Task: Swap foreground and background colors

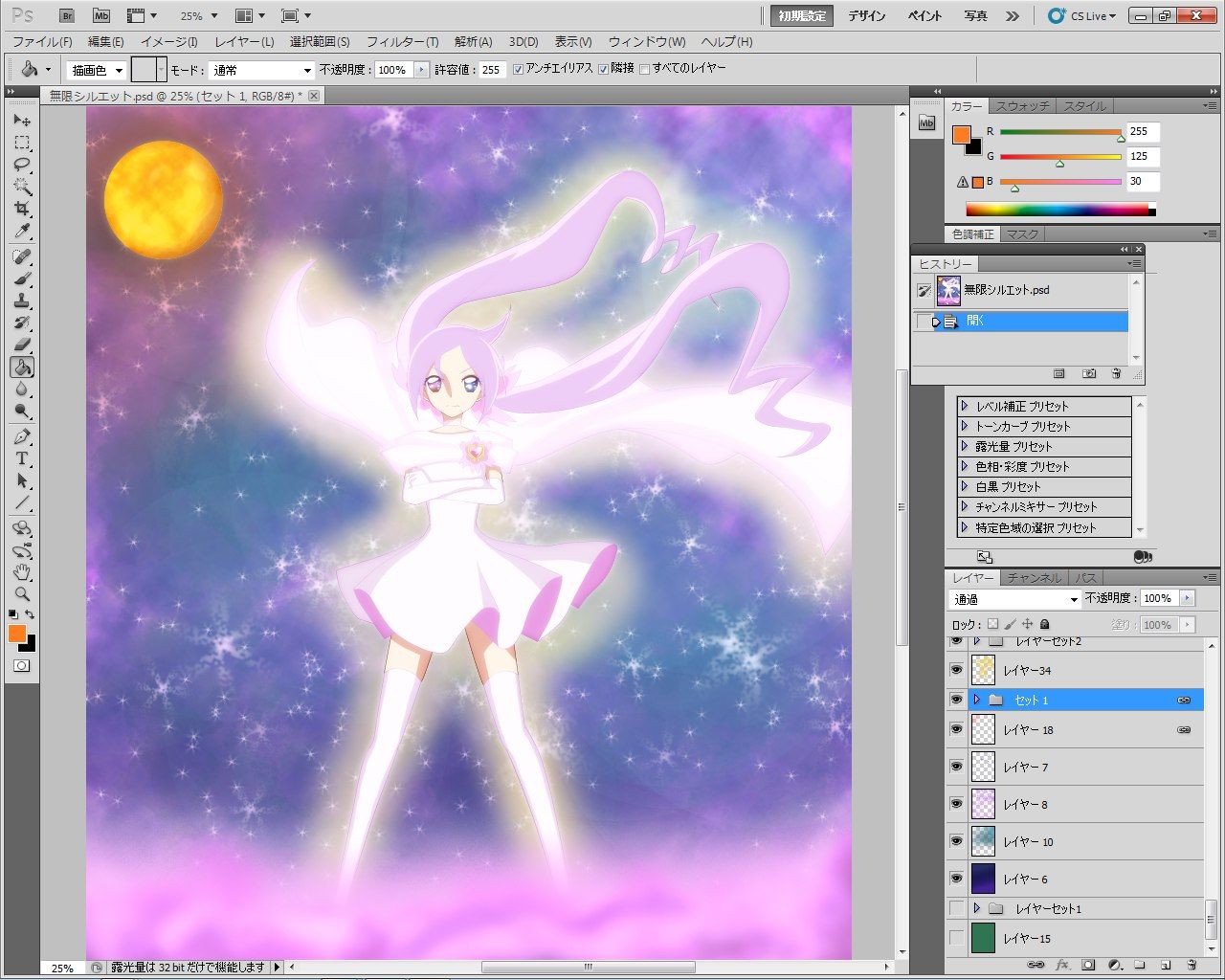Action: pos(31,614)
